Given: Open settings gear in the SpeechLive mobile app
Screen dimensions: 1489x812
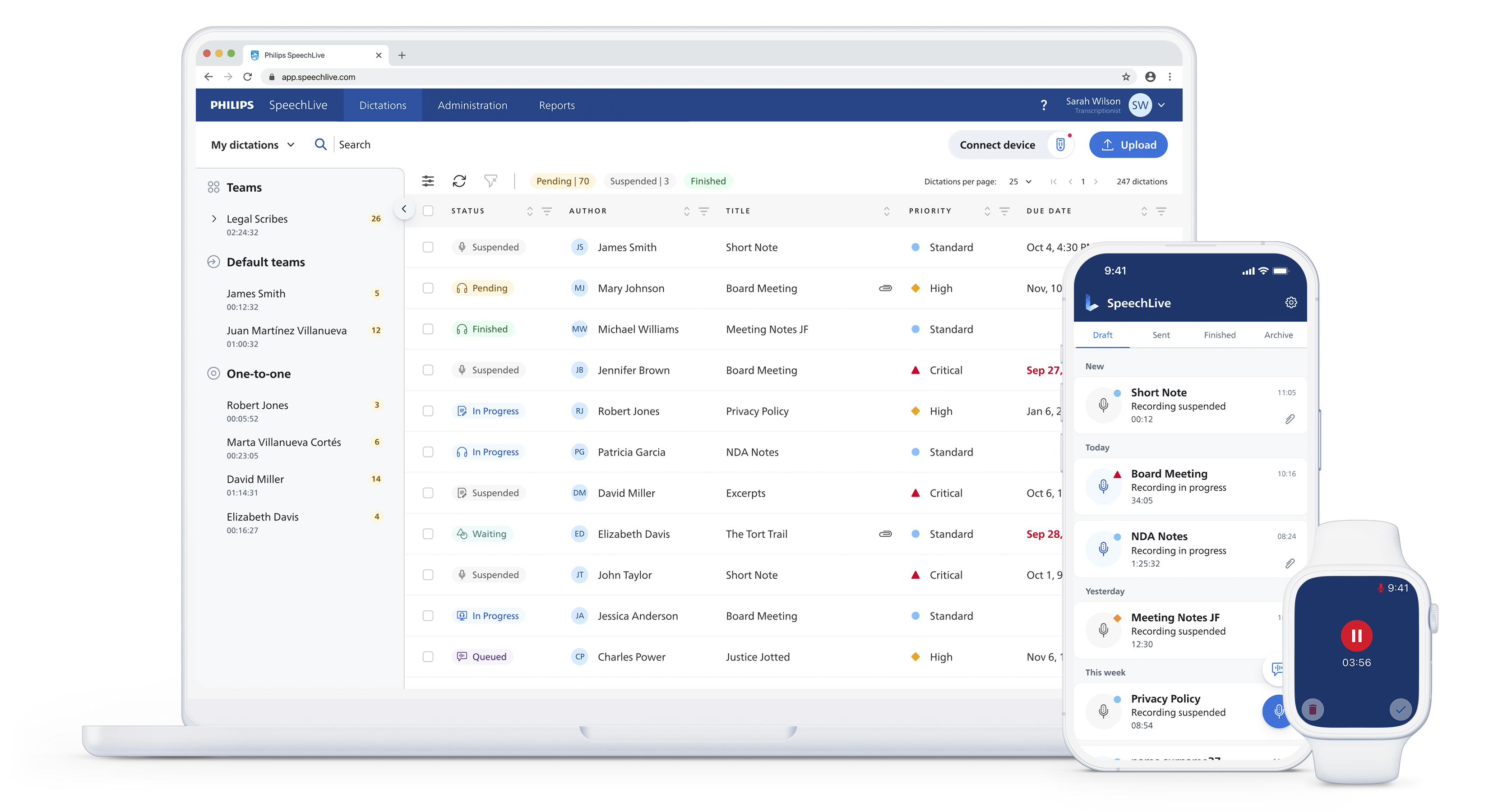Looking at the screenshot, I should click(x=1291, y=302).
